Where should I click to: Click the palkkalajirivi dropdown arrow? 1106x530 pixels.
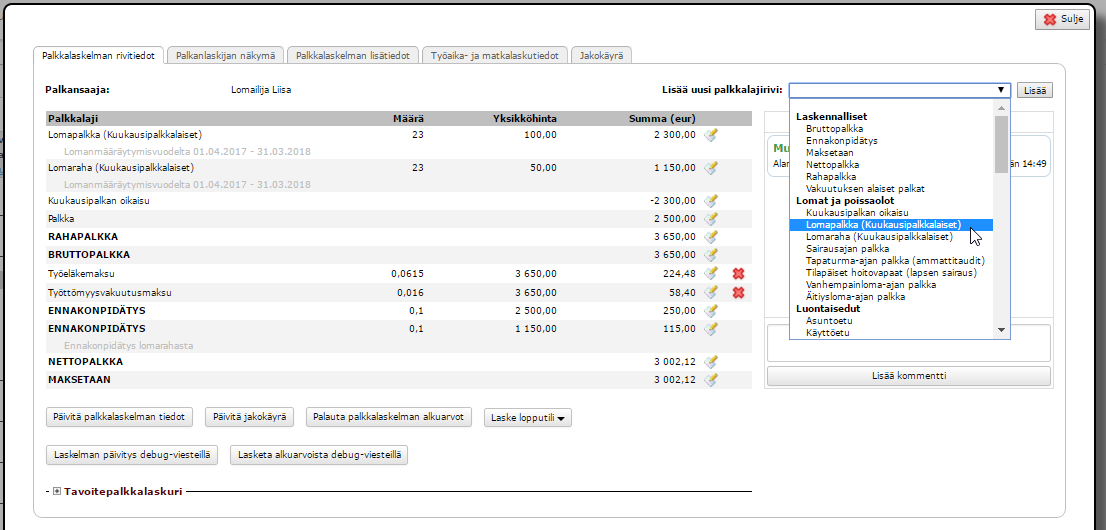point(1001,90)
